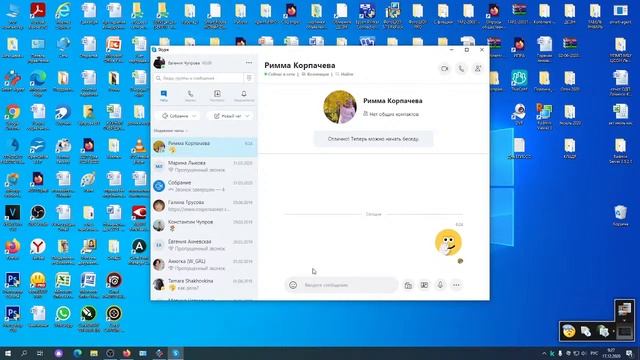Open the emoji picker in message box
640x360 pixels.
click(293, 285)
